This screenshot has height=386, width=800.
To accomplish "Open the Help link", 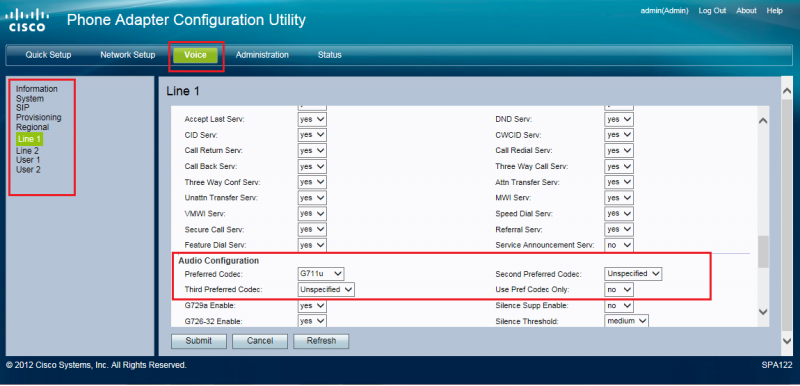I will [x=774, y=11].
